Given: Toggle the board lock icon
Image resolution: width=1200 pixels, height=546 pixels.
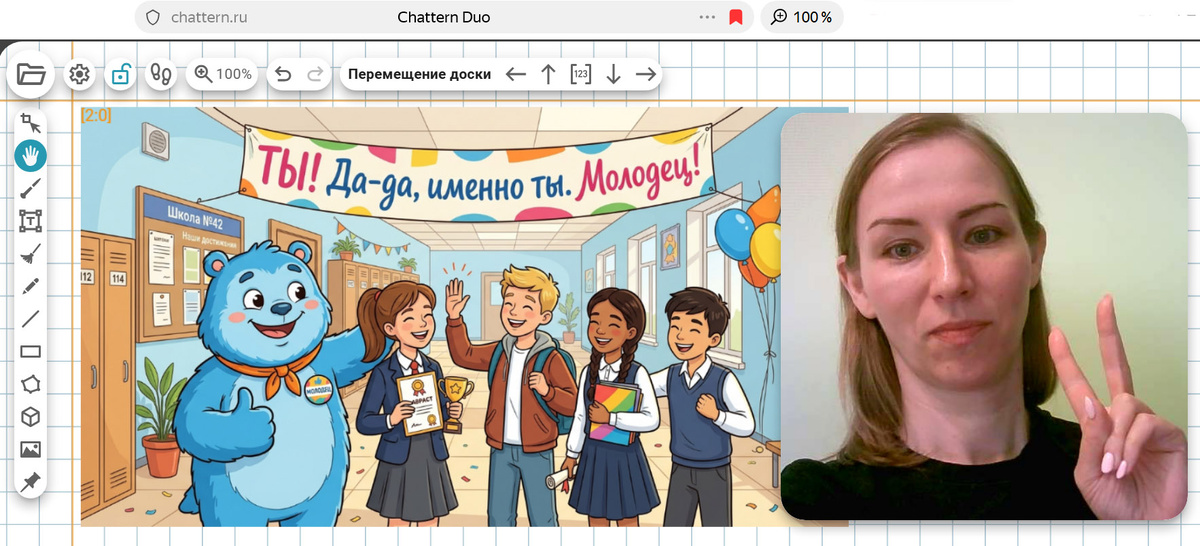Looking at the screenshot, I should [120, 74].
